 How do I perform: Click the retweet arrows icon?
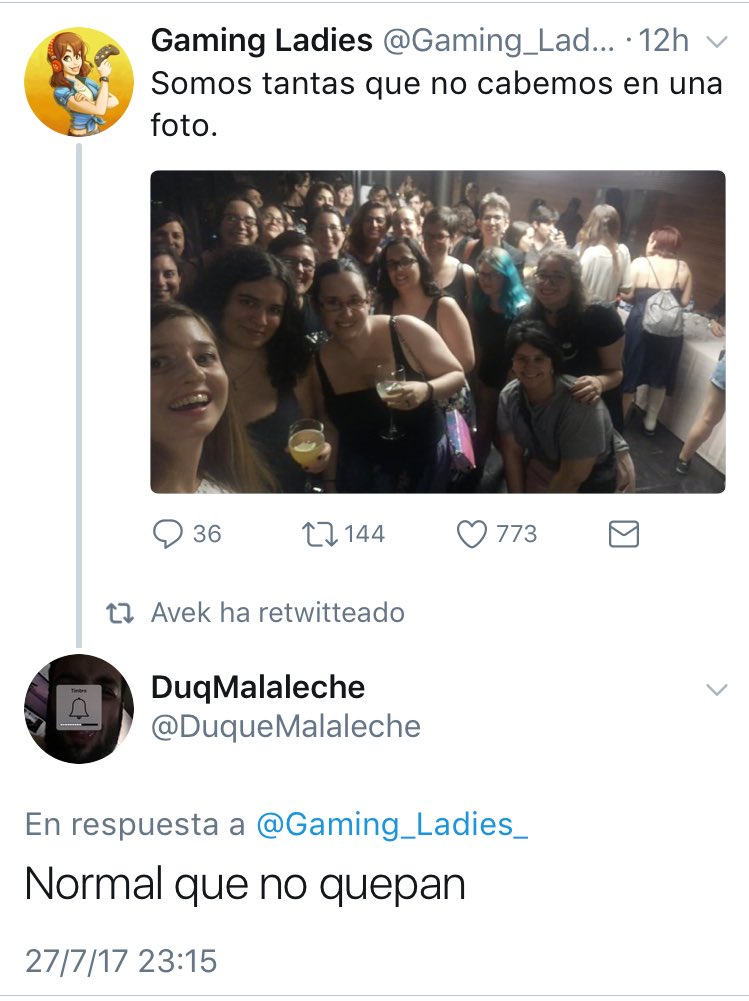pyautogui.click(x=320, y=534)
